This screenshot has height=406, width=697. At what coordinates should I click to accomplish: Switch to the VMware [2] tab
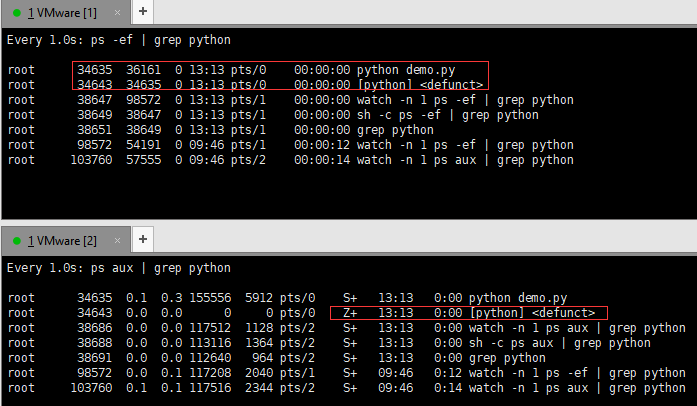(68, 241)
